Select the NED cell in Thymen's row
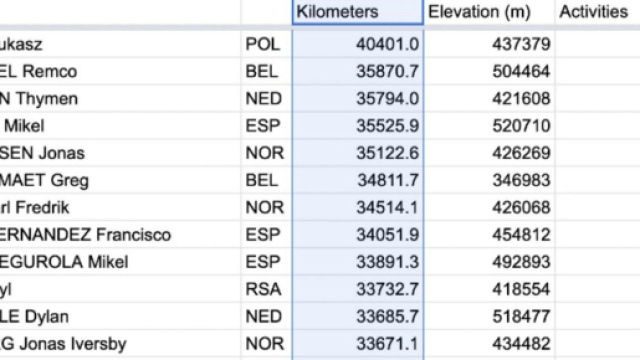The height and width of the screenshot is (360, 640). click(267, 99)
